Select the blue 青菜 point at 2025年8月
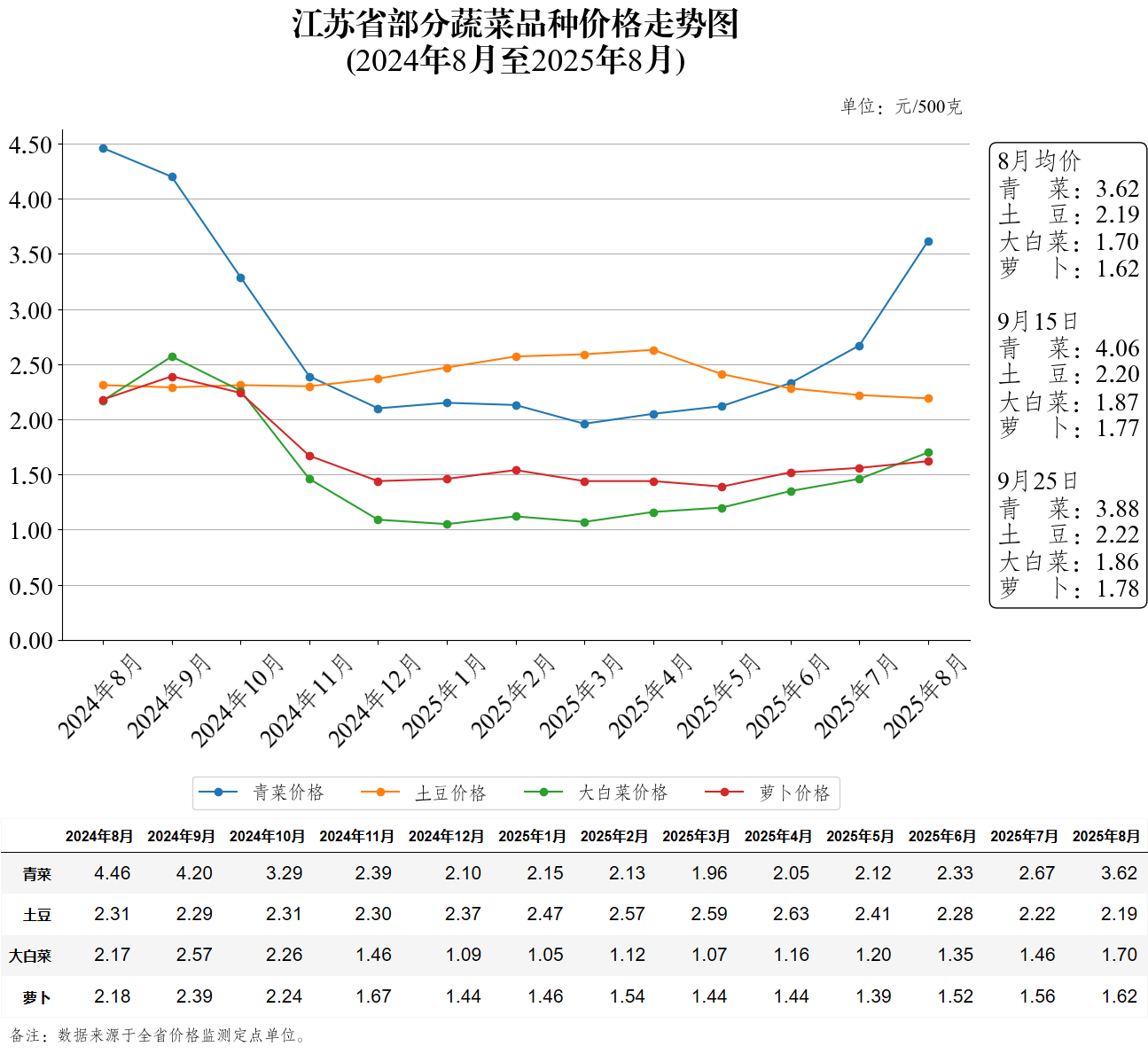Screen dimensions: 1148x1062 tap(928, 242)
